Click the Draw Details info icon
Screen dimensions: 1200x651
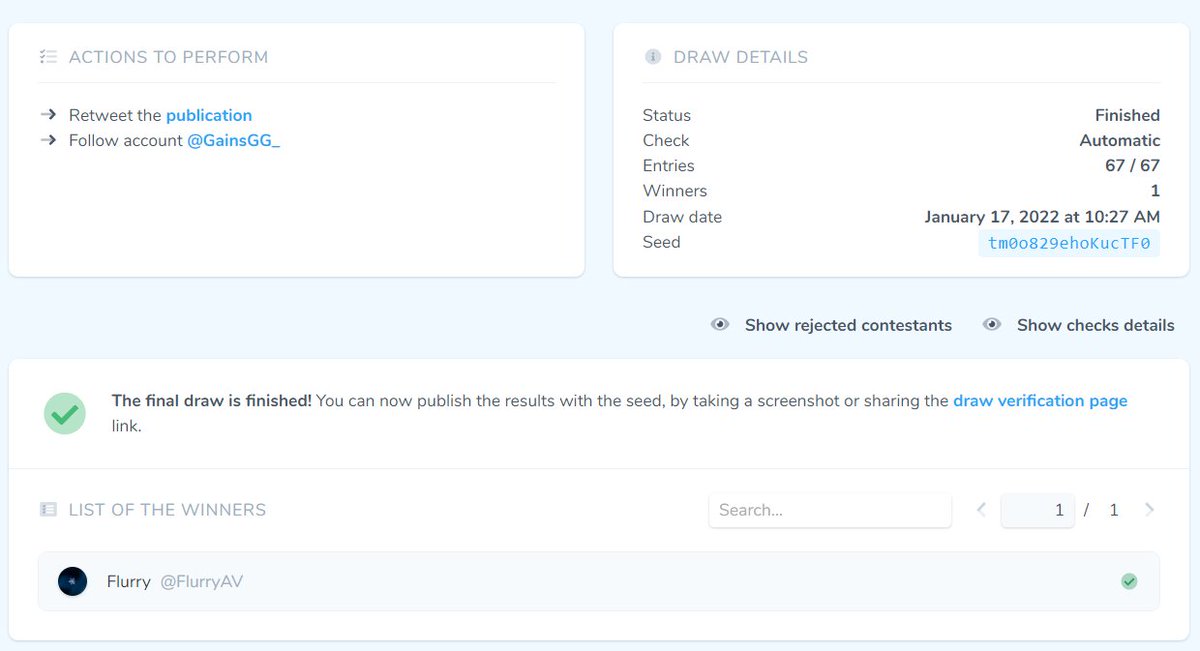pyautogui.click(x=653, y=57)
